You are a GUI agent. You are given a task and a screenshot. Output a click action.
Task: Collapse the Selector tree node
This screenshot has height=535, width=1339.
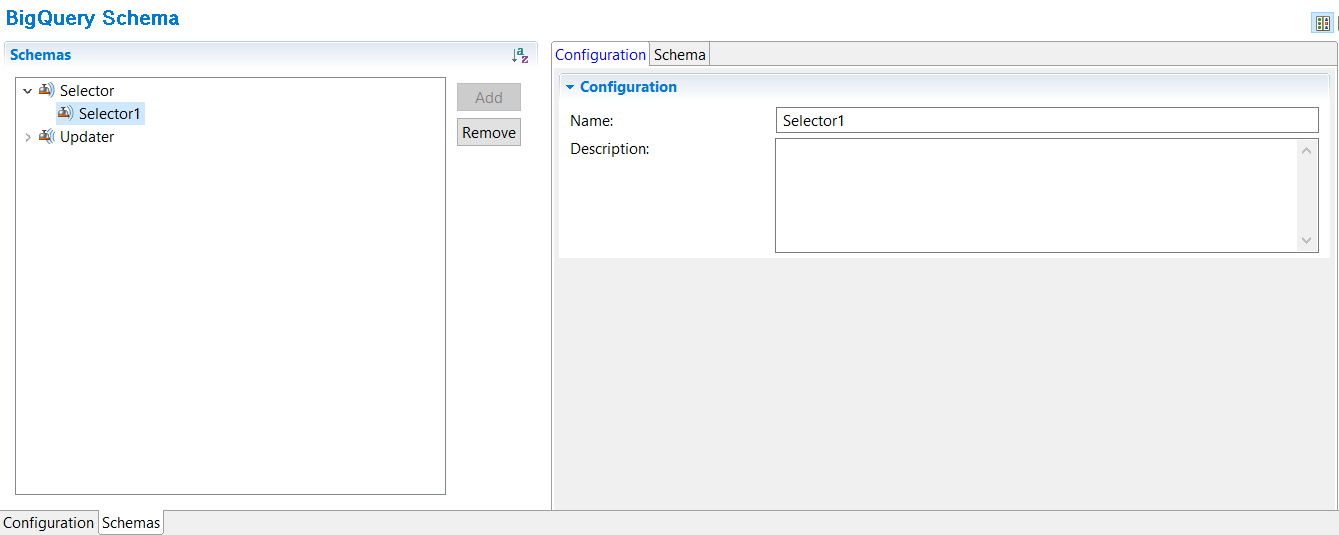click(27, 91)
